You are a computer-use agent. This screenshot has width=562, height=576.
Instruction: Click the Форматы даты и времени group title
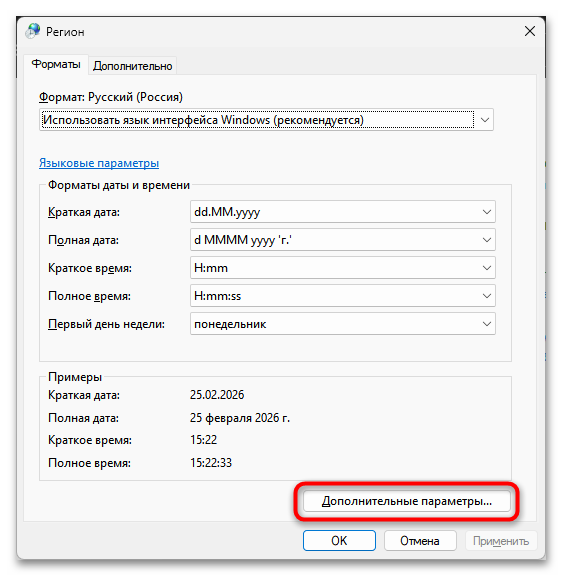(119, 185)
